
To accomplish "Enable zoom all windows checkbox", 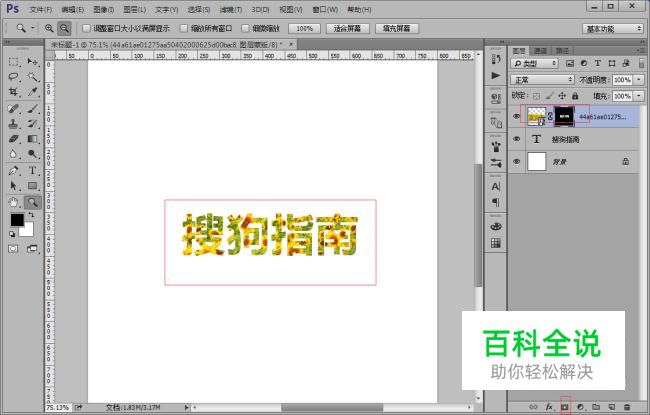I will click(184, 28).
